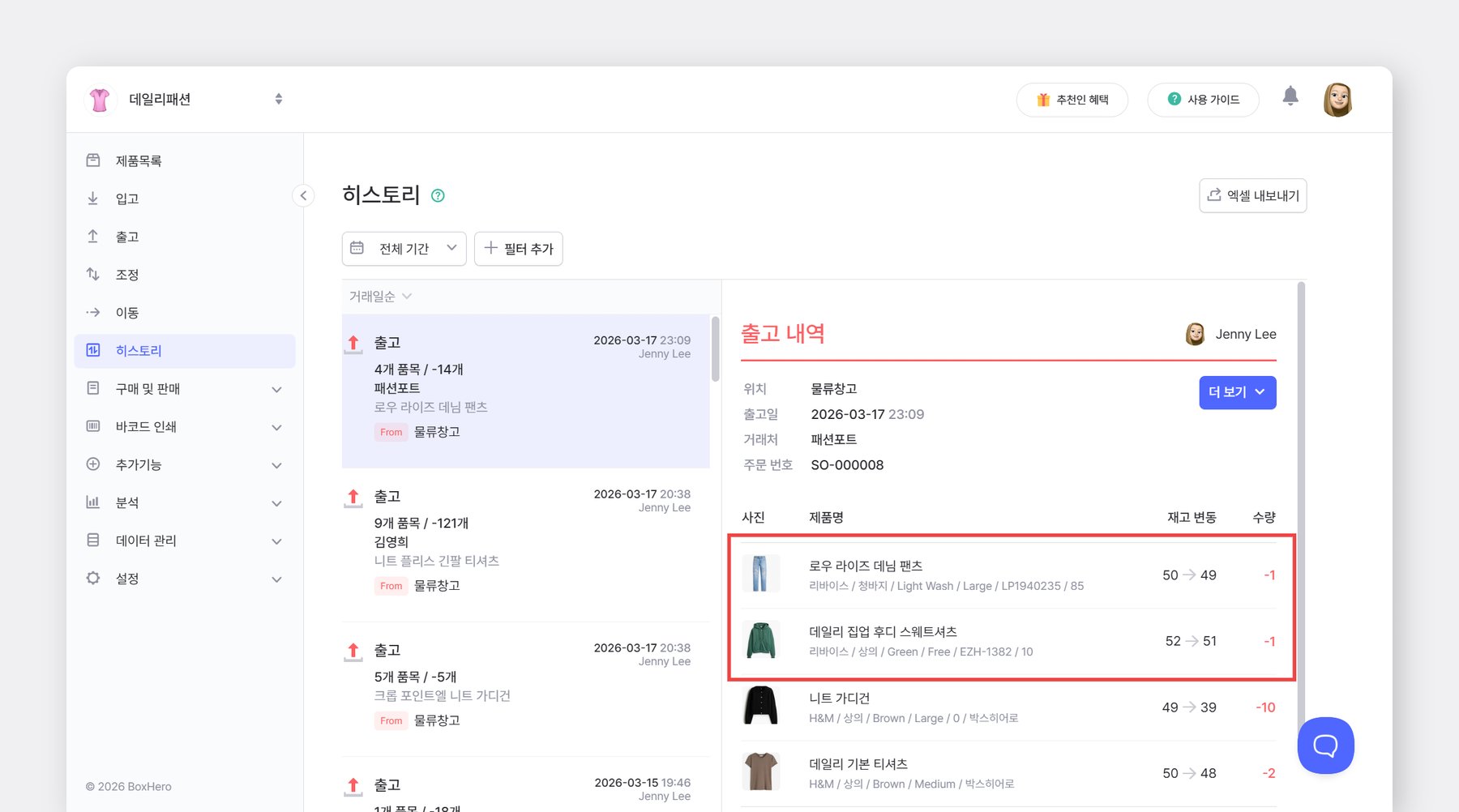Select the 분석 analytics chart icon
The width and height of the screenshot is (1459, 812).
tap(93, 502)
